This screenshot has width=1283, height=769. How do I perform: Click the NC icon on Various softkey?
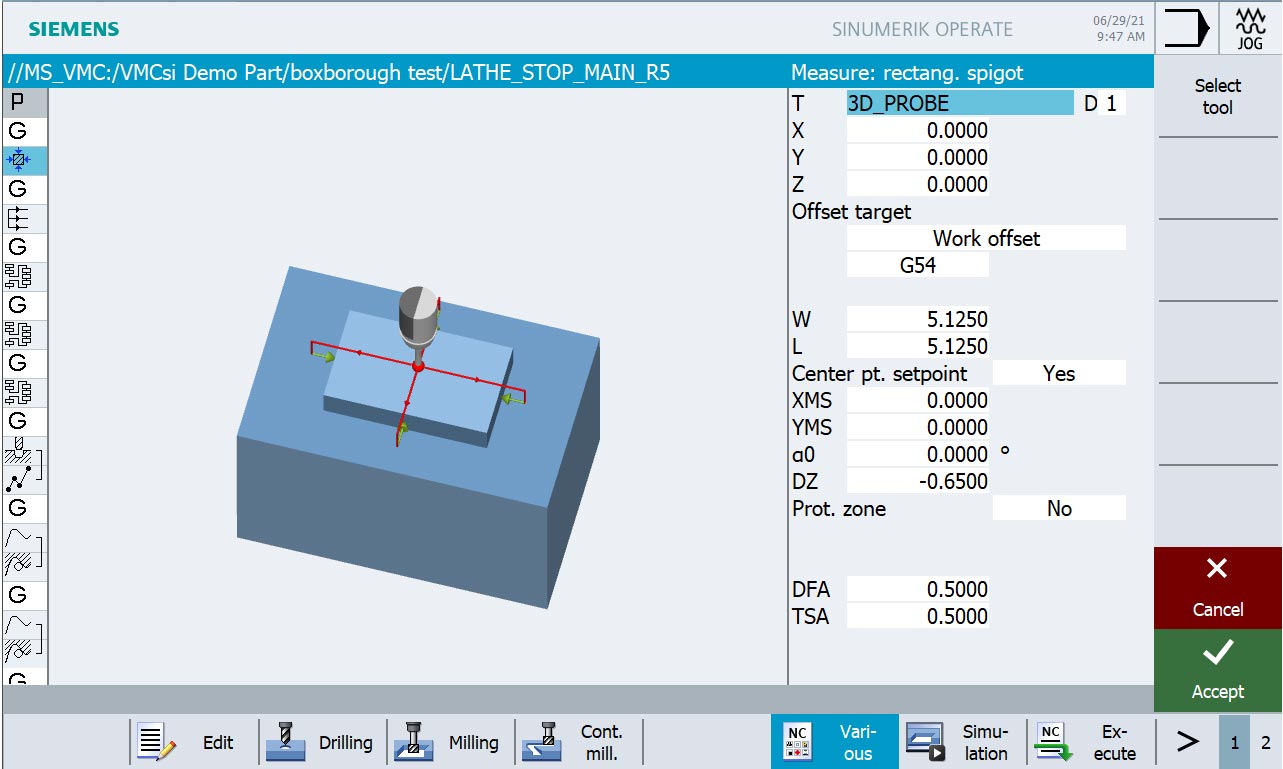point(797,742)
